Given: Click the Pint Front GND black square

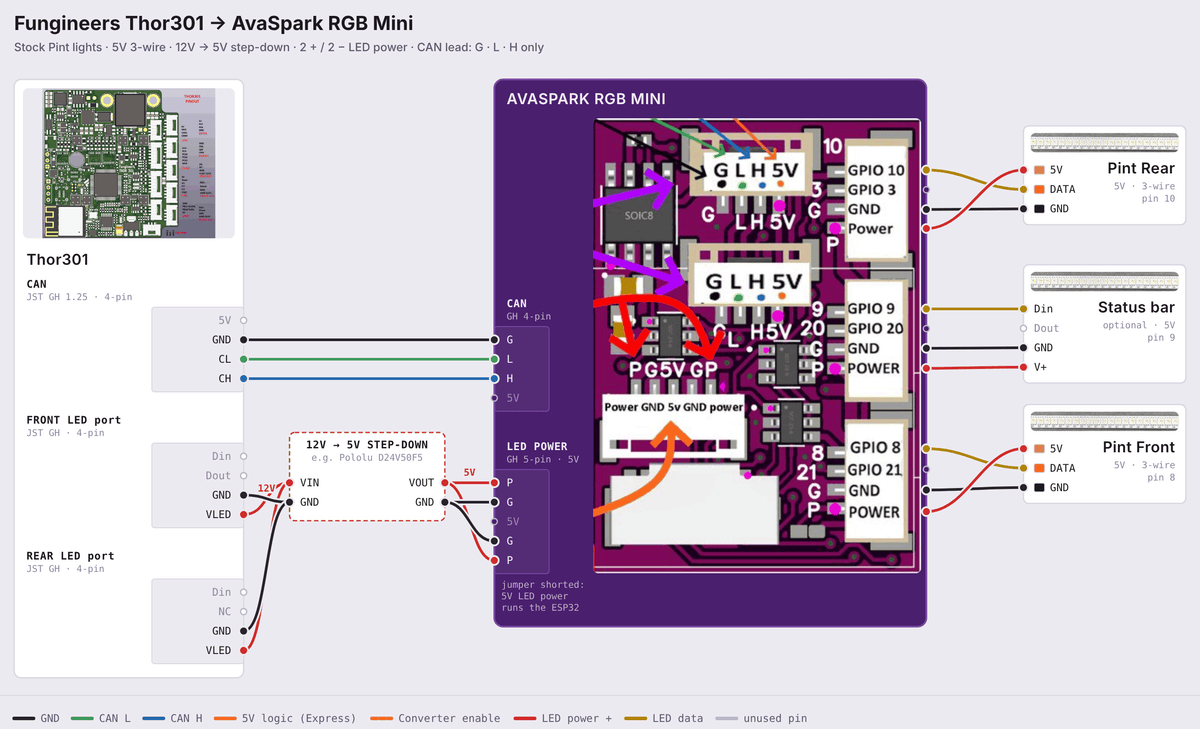Looking at the screenshot, I should [x=1040, y=488].
